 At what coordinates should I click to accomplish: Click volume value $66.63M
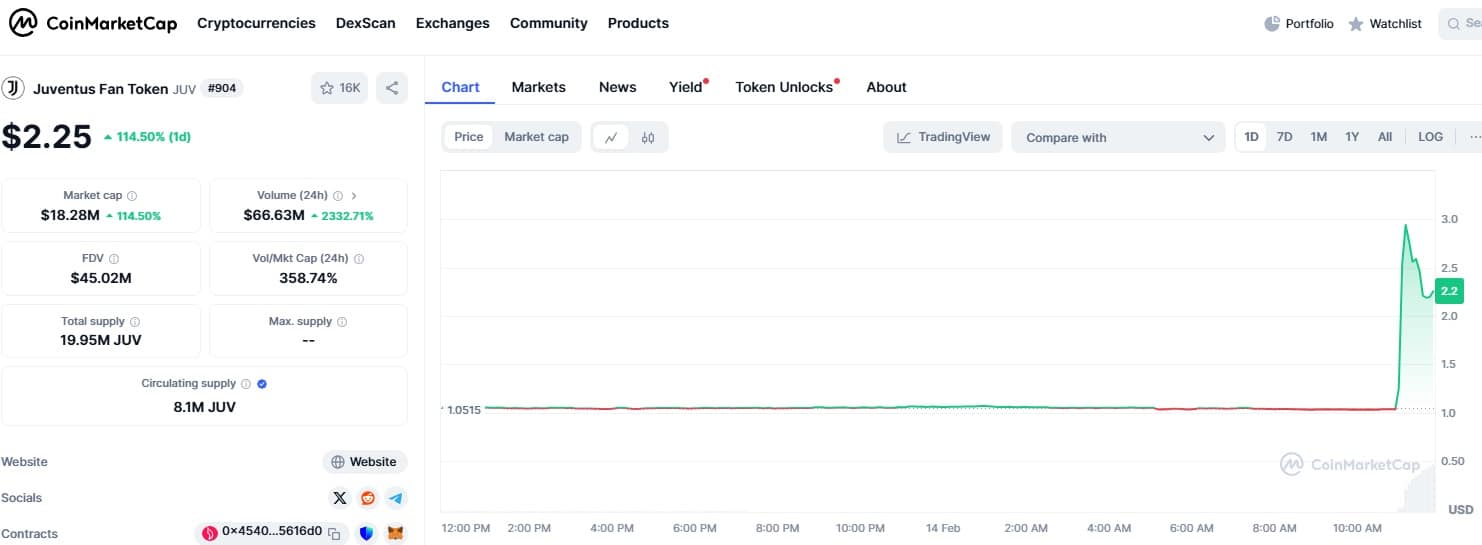pos(274,215)
